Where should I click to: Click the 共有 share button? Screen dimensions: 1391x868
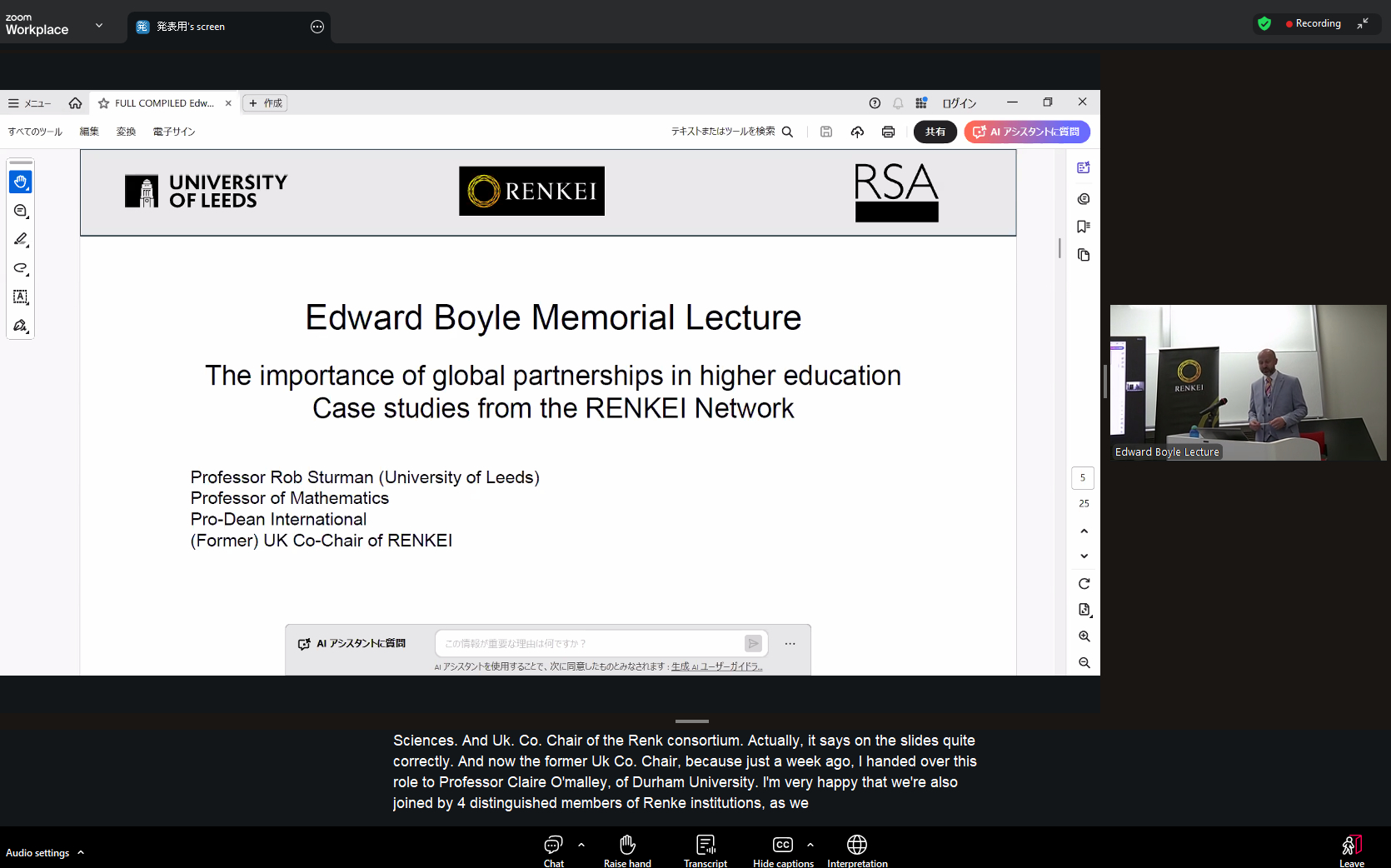tap(935, 132)
